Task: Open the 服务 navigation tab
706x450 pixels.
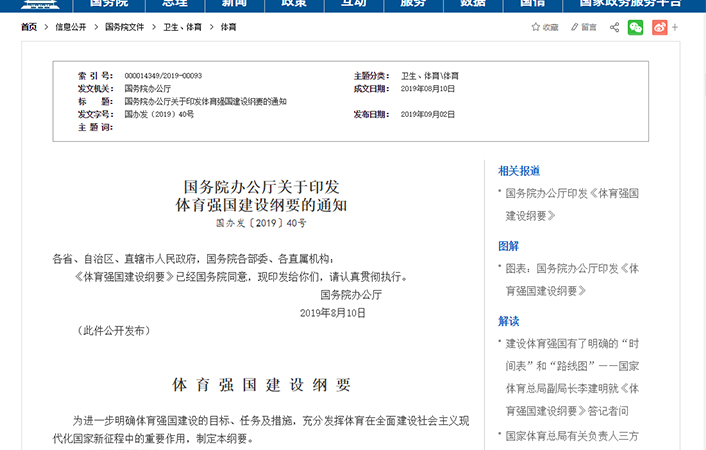Action: (x=413, y=3)
